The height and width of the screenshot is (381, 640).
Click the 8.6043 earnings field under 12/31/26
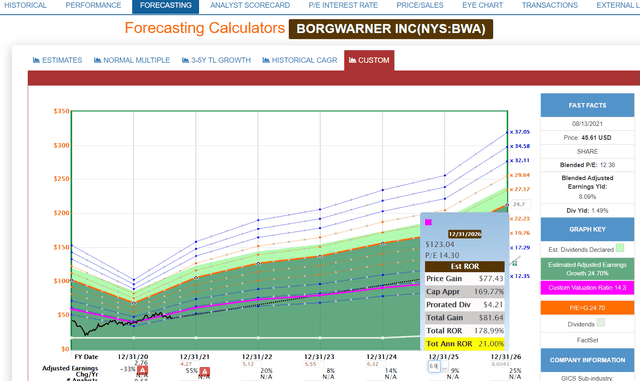tap(500, 364)
